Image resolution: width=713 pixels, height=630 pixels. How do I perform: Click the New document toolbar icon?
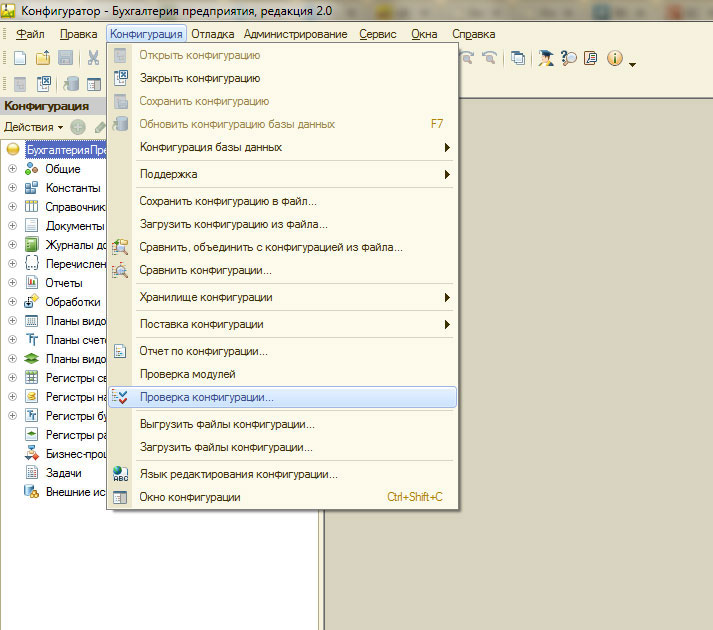pos(20,59)
